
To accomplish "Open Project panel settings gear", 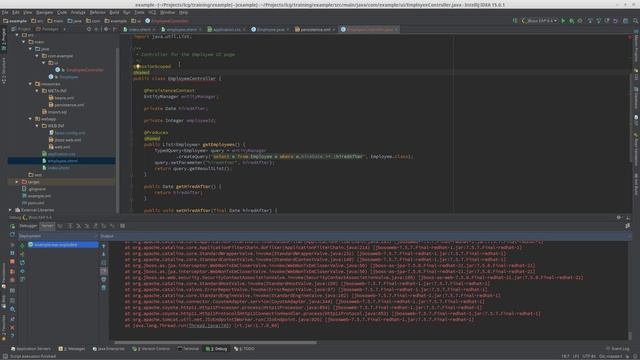I will coord(106,29).
